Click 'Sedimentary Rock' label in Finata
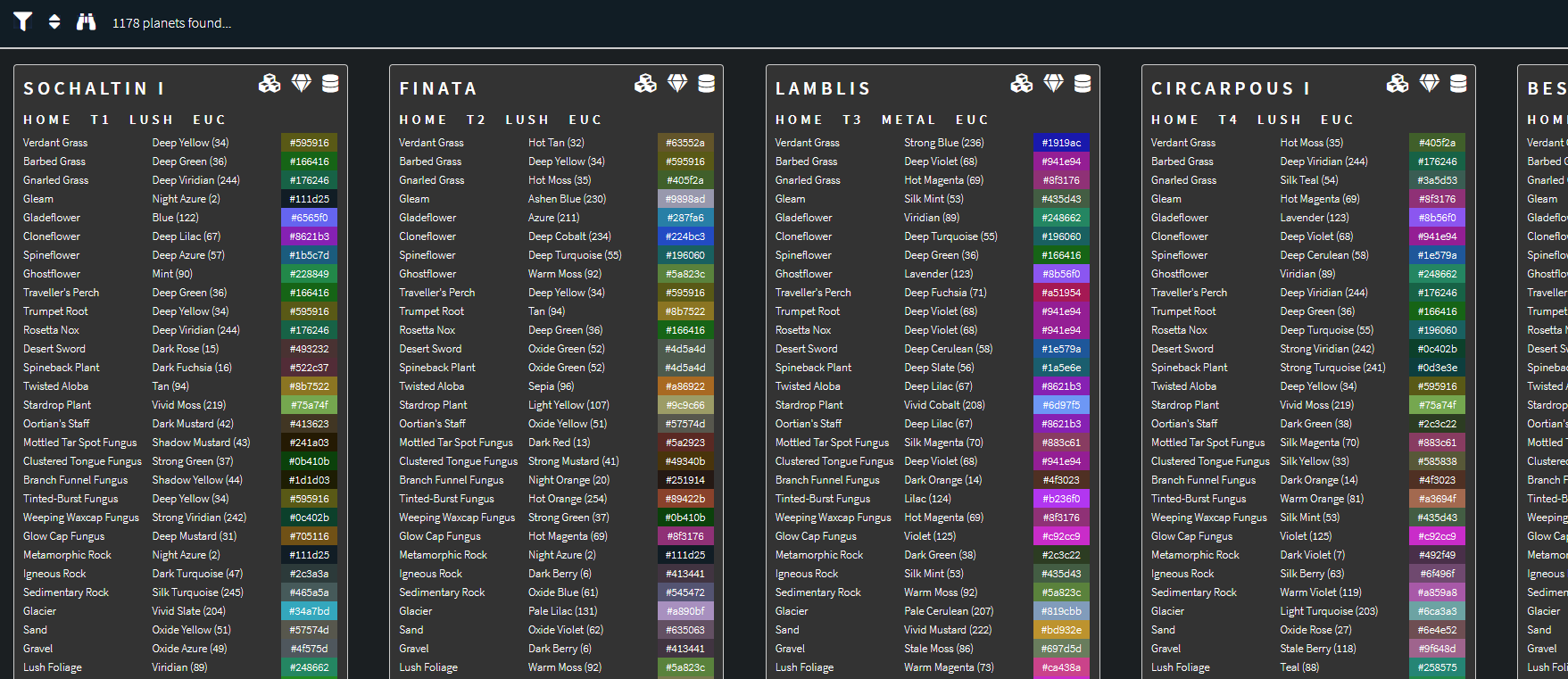Image resolution: width=1568 pixels, height=679 pixels. 442,592
